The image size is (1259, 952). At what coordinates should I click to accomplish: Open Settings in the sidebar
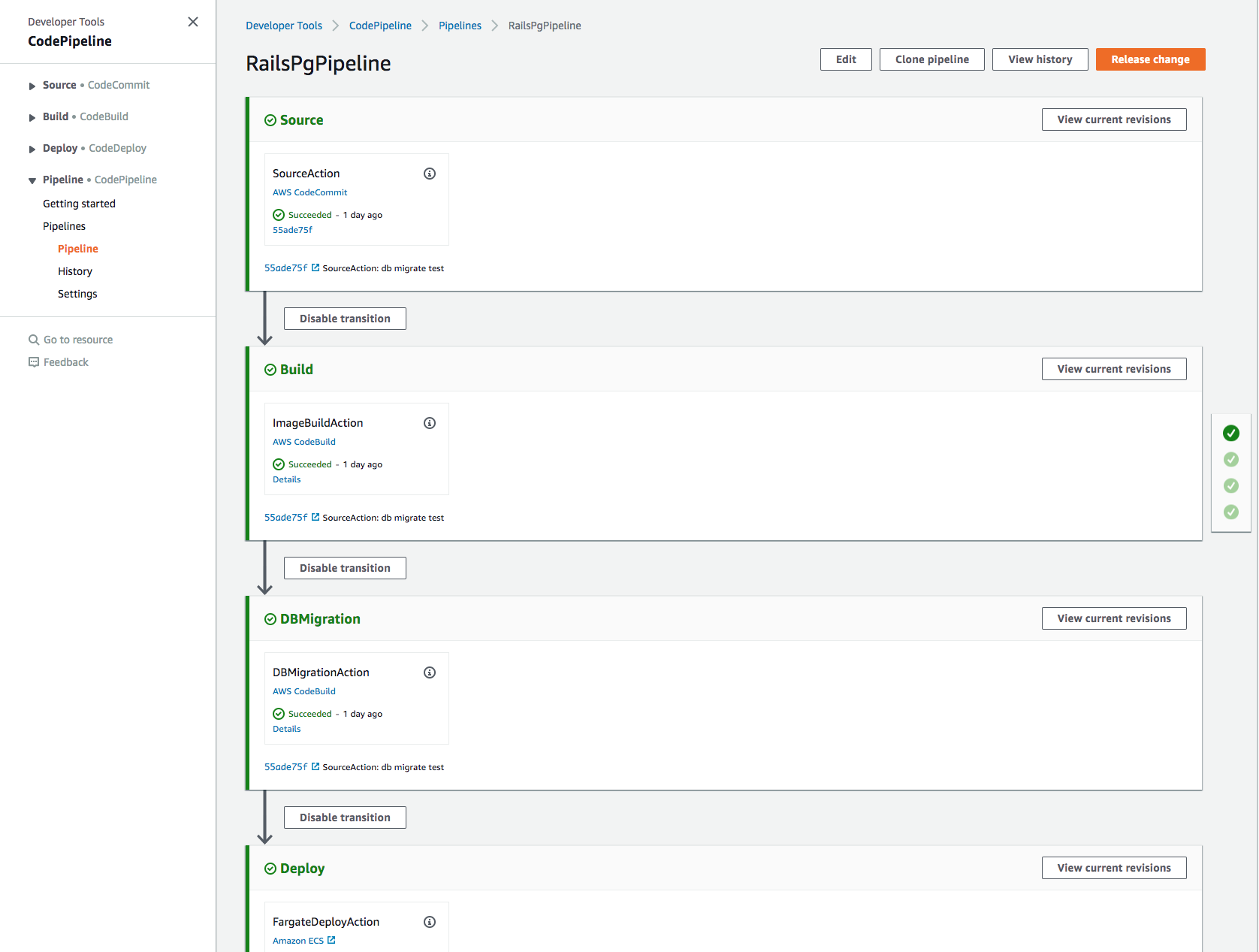(x=77, y=294)
